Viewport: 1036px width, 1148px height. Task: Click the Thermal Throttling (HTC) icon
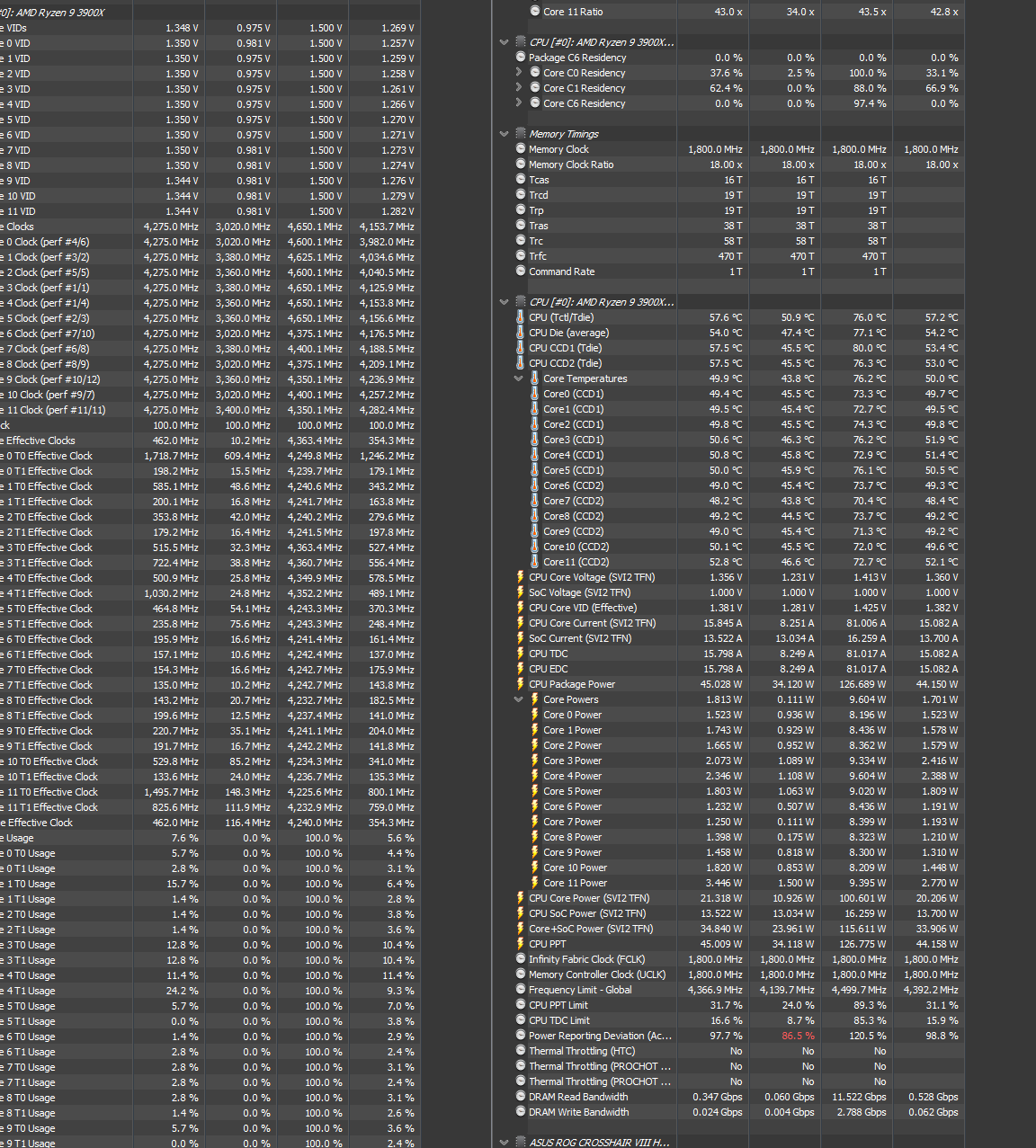pos(521,1051)
